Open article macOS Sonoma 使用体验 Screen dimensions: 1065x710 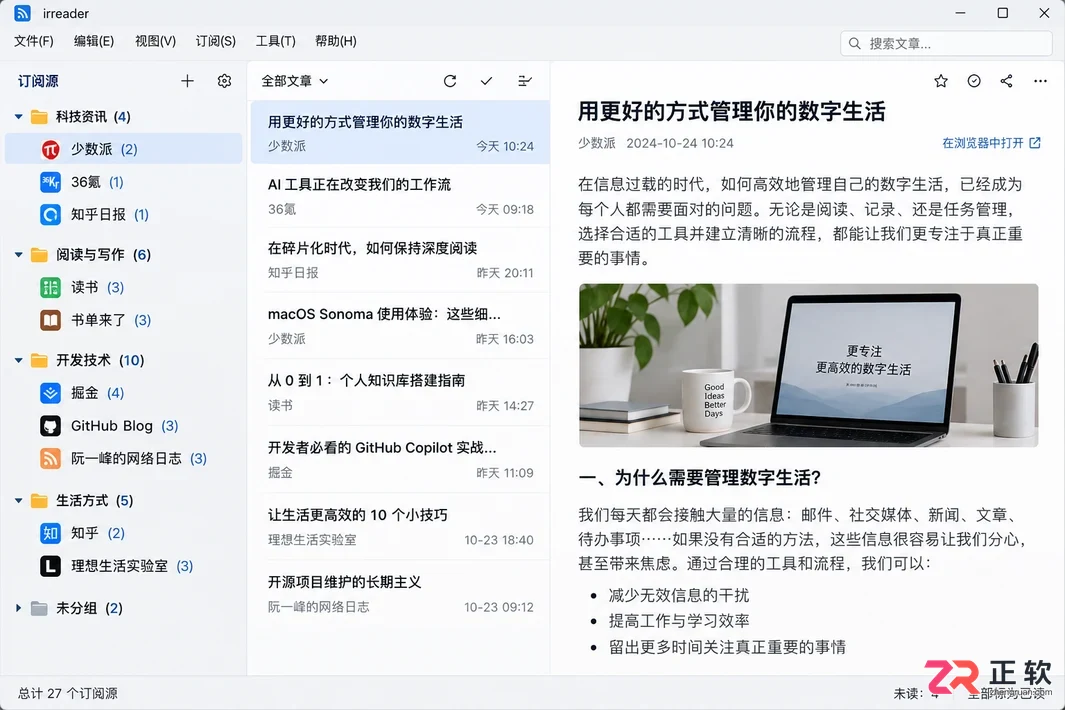(x=400, y=325)
